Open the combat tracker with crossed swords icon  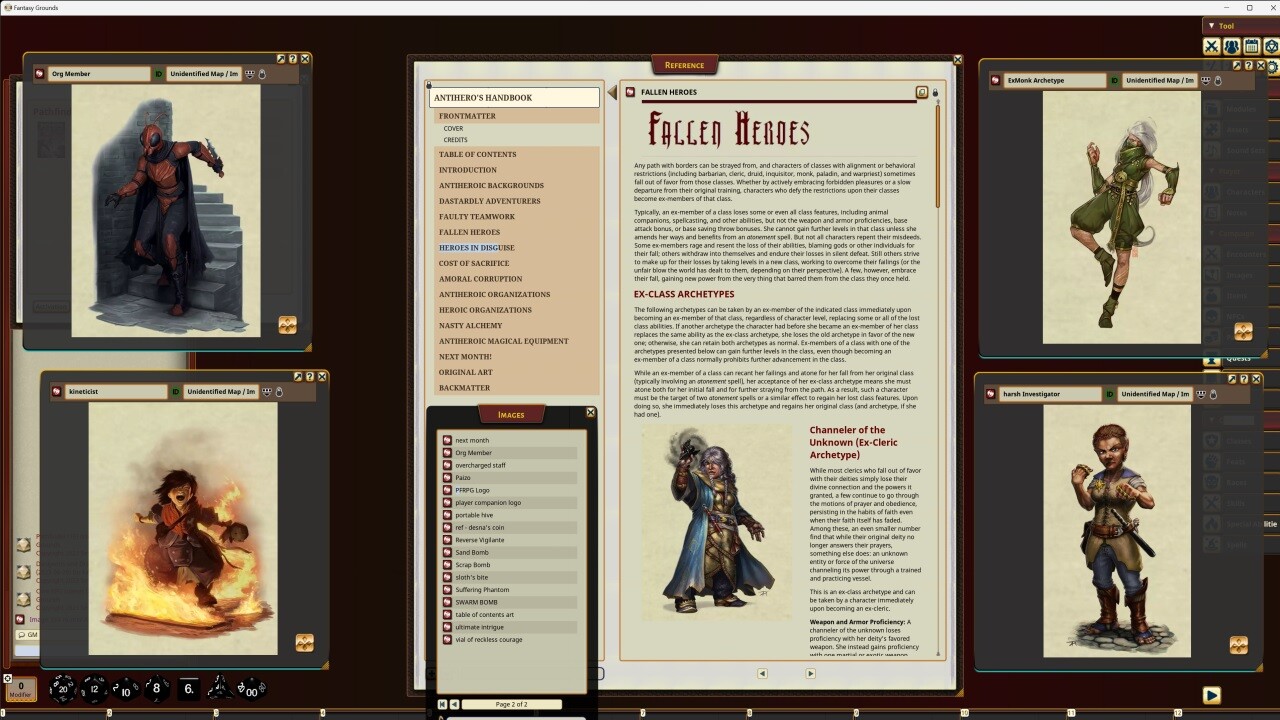[1211, 46]
